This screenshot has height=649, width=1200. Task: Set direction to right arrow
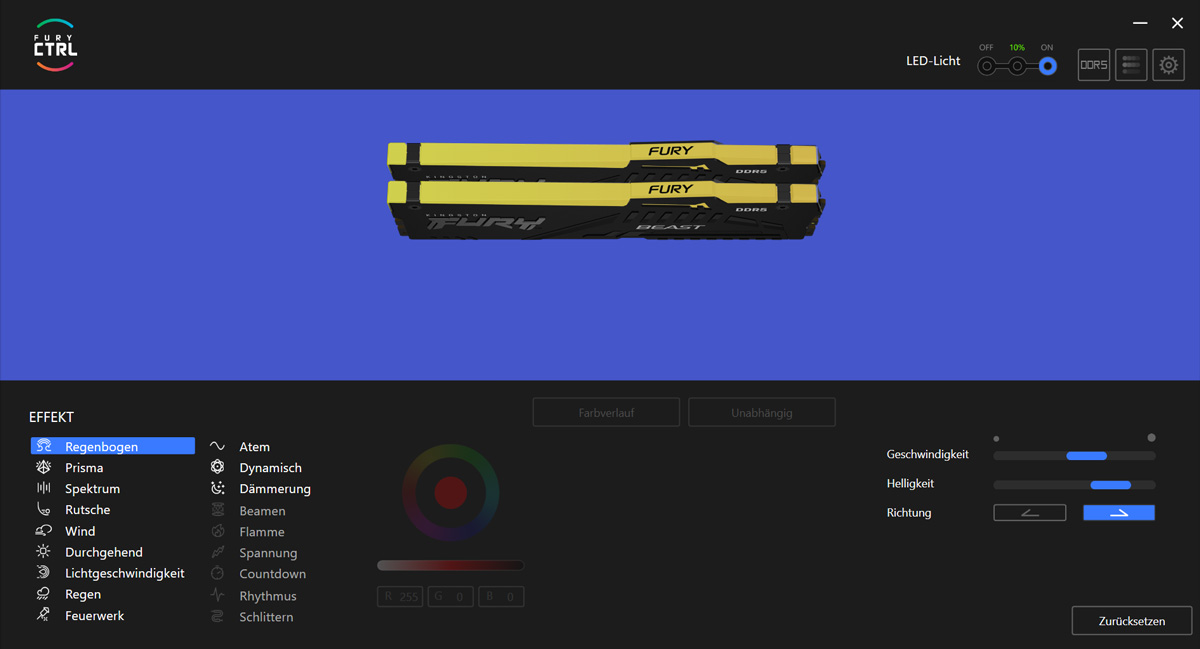(1119, 513)
